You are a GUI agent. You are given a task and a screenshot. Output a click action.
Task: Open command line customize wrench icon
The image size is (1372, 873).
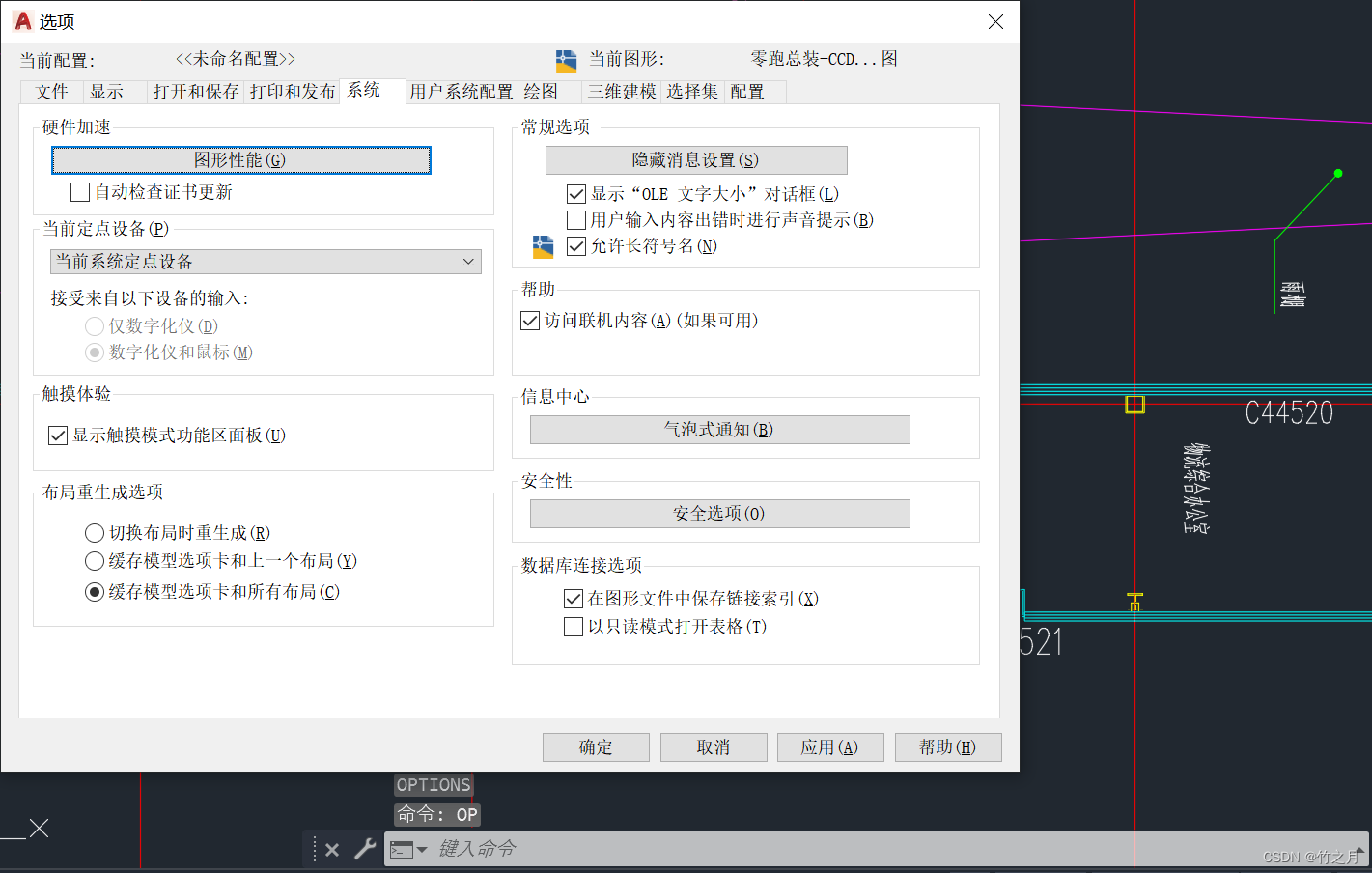365,849
